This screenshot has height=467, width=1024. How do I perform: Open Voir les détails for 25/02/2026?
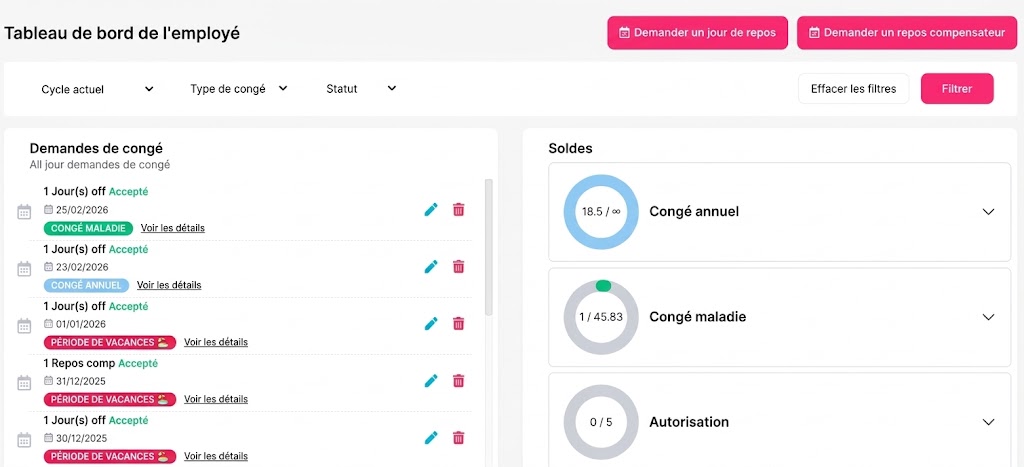172,228
